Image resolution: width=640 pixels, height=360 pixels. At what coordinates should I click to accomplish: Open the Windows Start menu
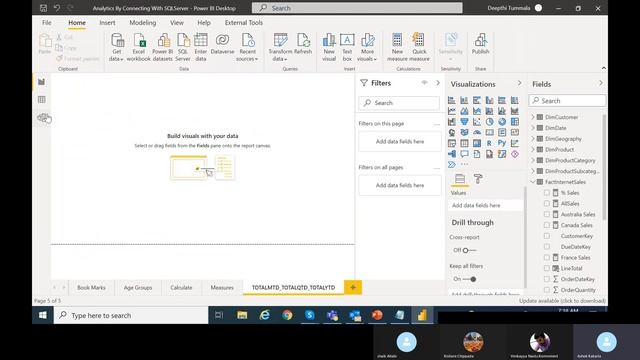pyautogui.click(x=42, y=315)
